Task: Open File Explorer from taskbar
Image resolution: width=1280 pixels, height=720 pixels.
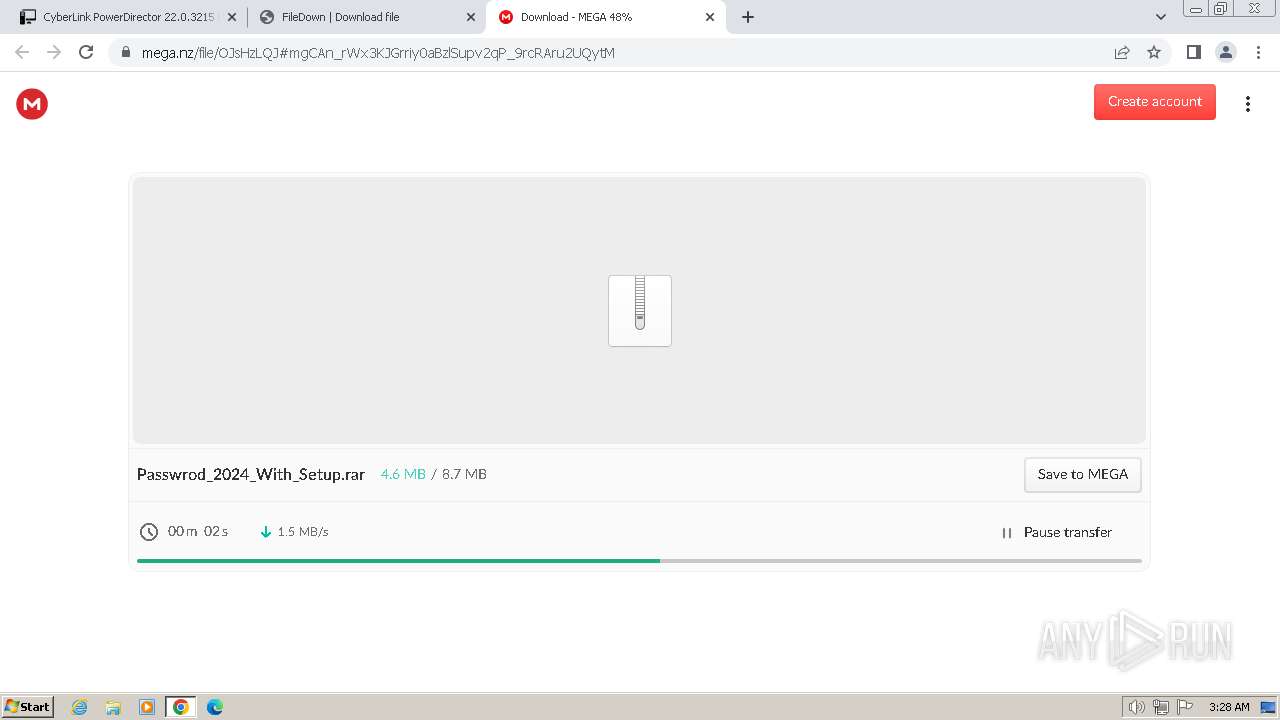Action: point(113,707)
